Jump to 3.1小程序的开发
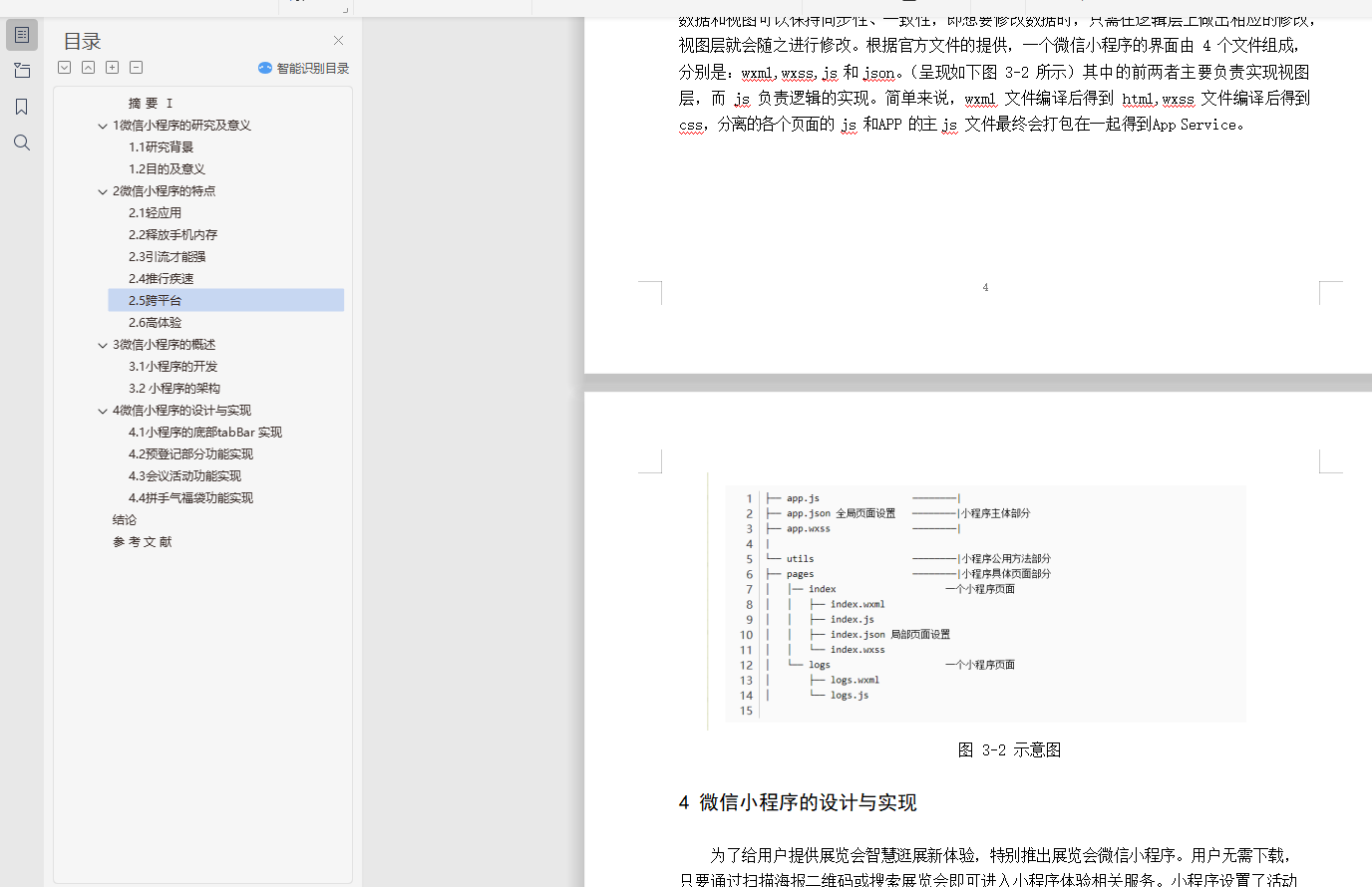The width and height of the screenshot is (1372, 887). (172, 366)
